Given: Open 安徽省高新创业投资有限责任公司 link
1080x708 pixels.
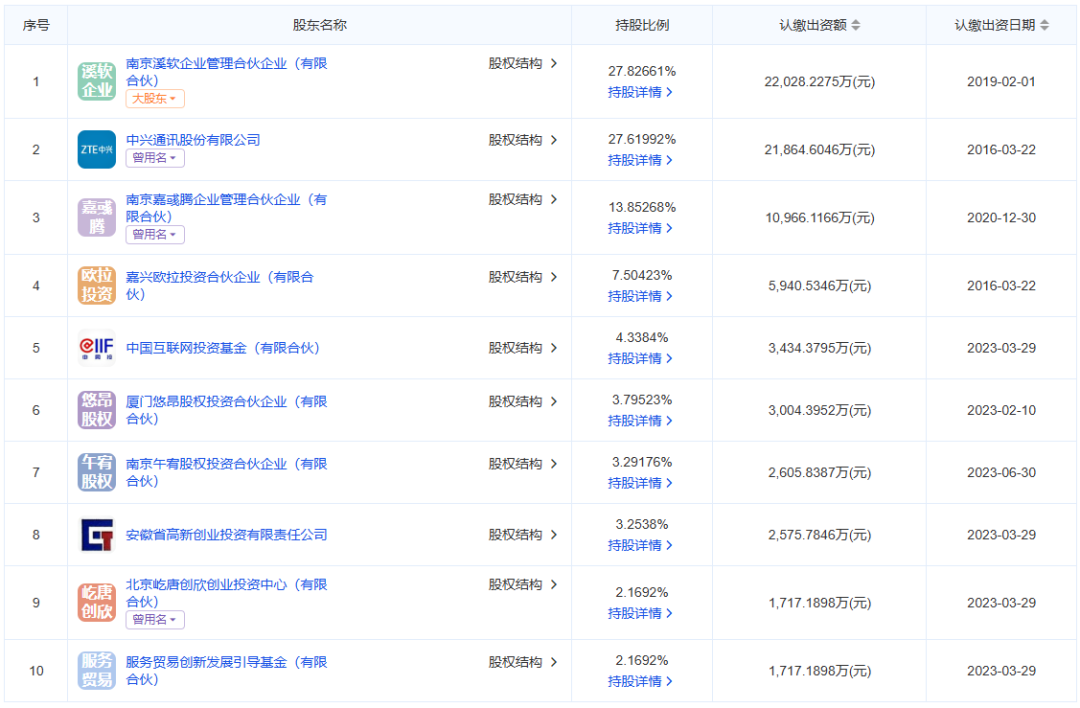Looking at the screenshot, I should point(227,534).
